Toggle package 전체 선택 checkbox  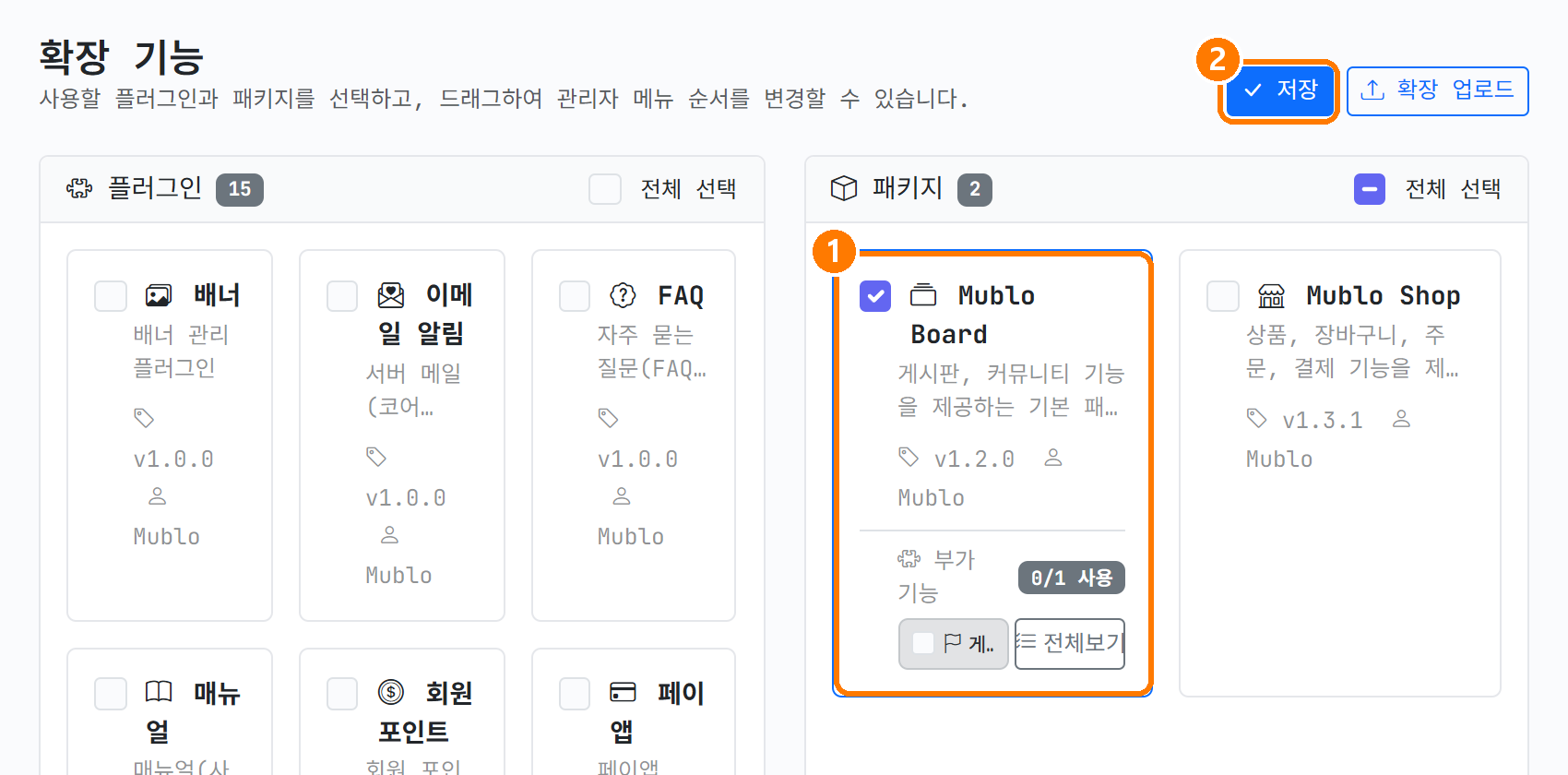tap(1370, 189)
